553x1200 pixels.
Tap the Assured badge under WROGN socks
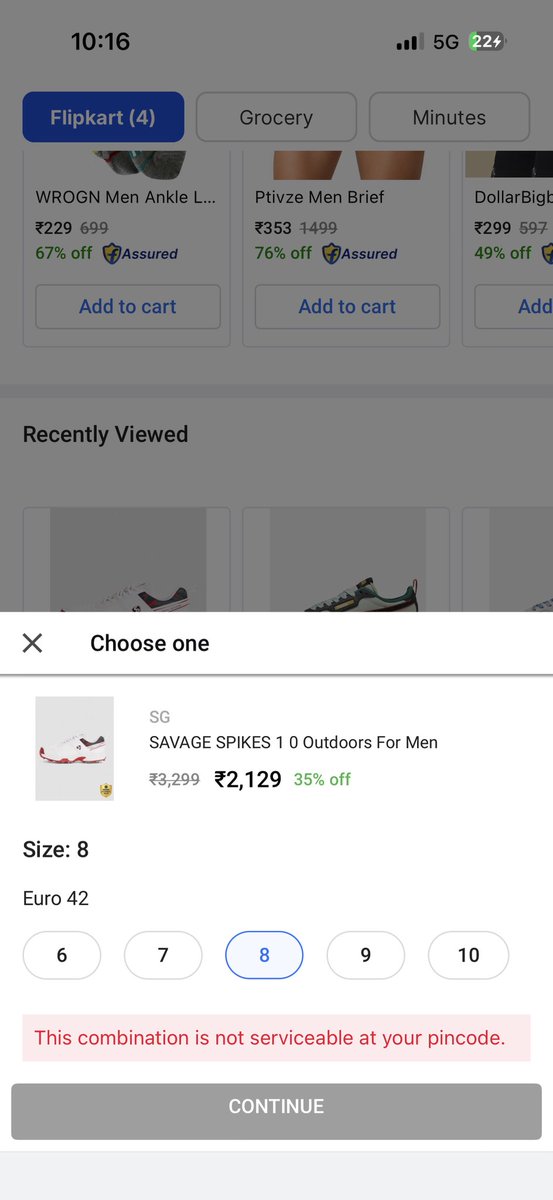139,253
